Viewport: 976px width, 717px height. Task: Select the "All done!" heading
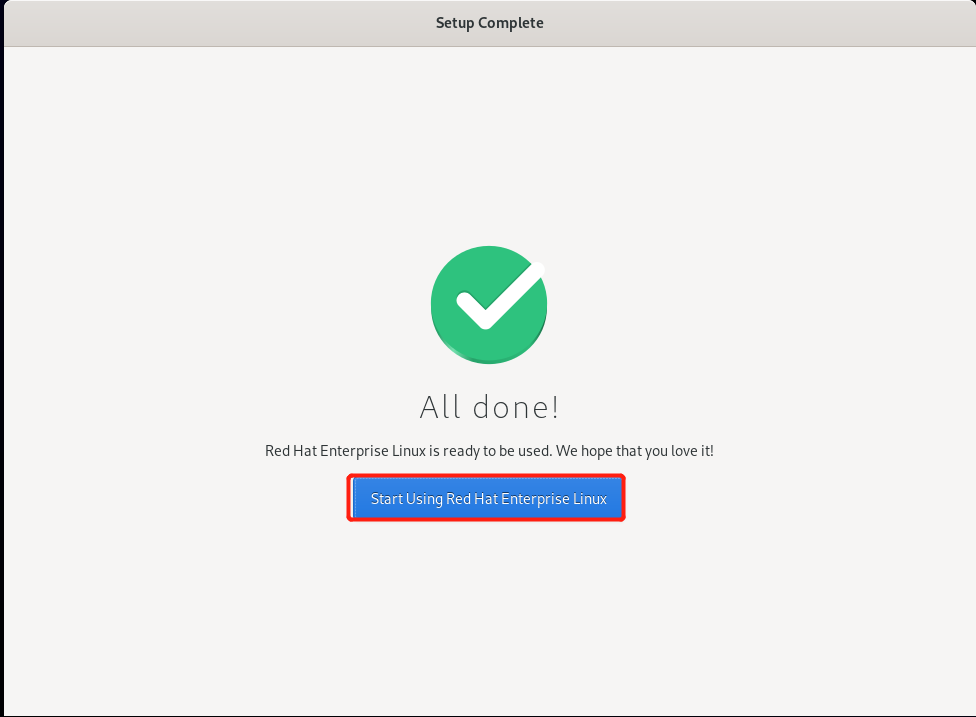pyautogui.click(x=489, y=408)
